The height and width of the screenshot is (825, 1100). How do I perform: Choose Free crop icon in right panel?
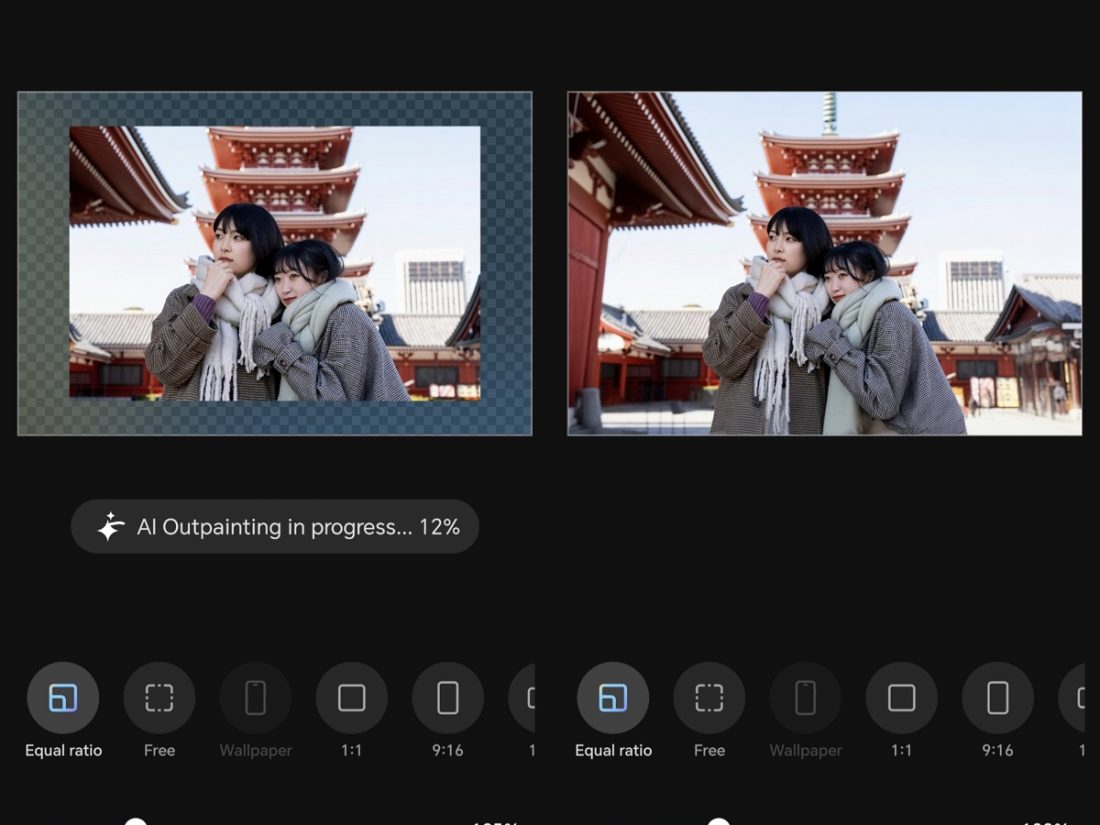click(x=709, y=698)
